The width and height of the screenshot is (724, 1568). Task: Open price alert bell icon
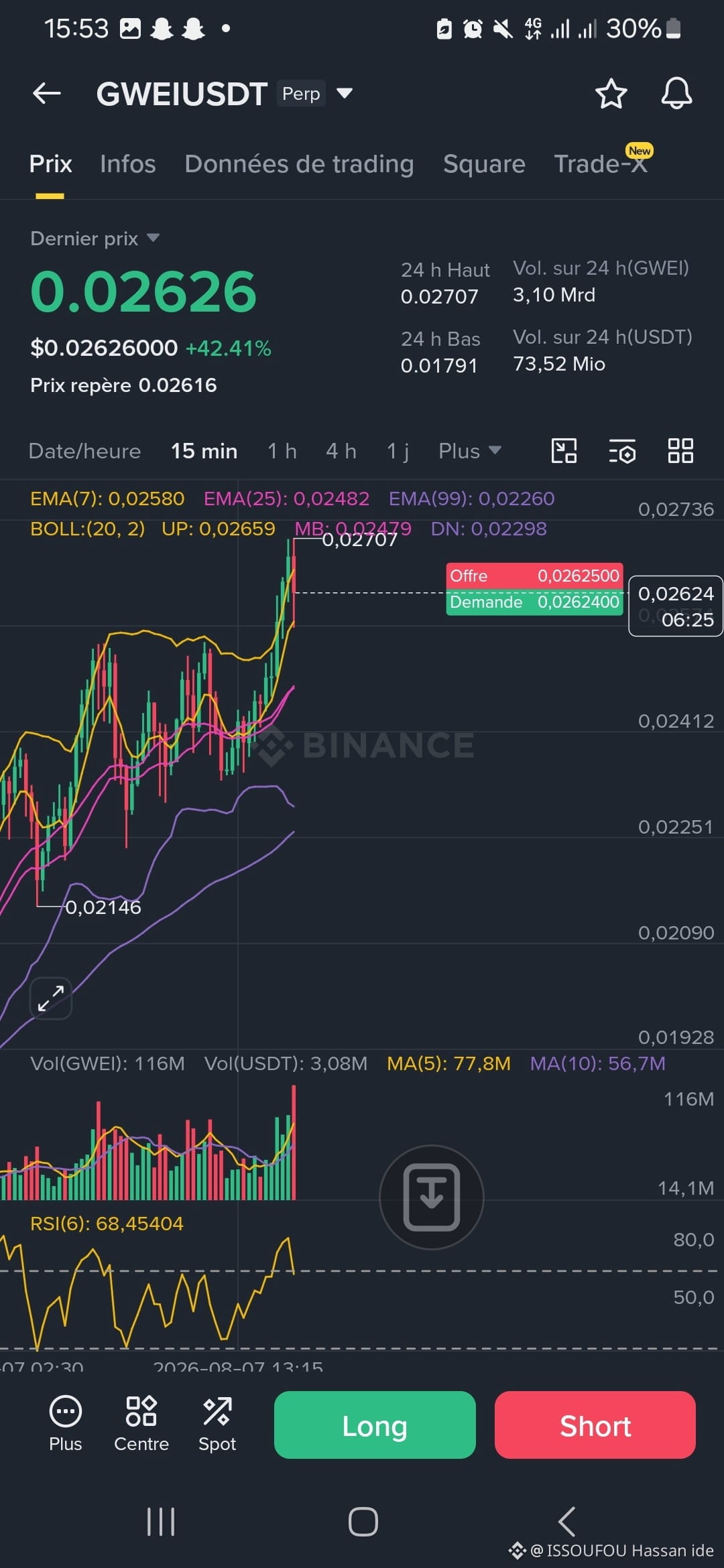[x=676, y=93]
